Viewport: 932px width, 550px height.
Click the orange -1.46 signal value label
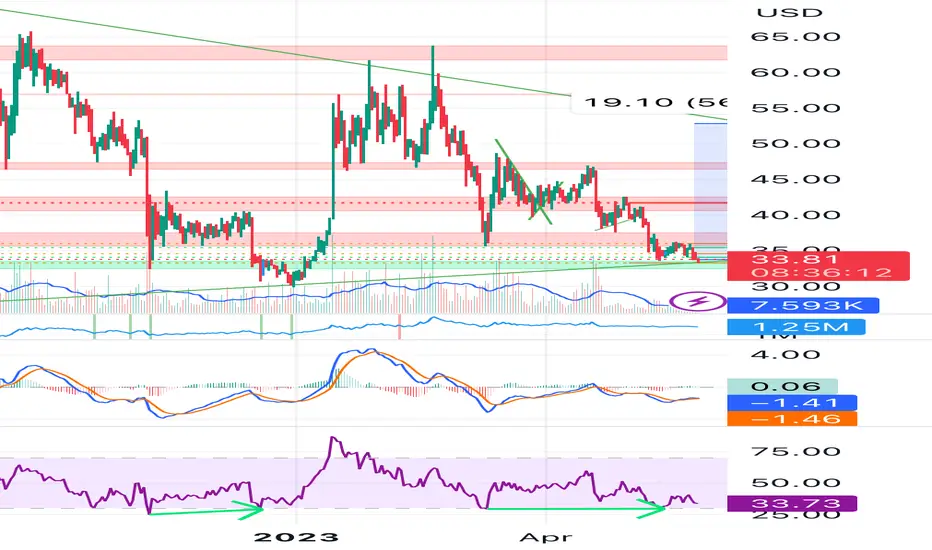792,419
